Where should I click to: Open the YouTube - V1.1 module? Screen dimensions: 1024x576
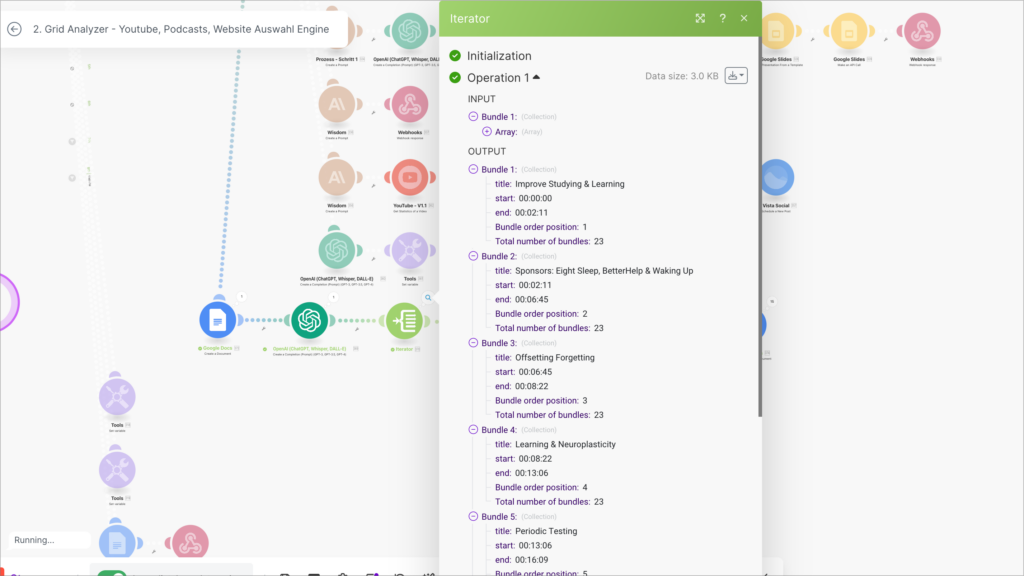pos(409,177)
